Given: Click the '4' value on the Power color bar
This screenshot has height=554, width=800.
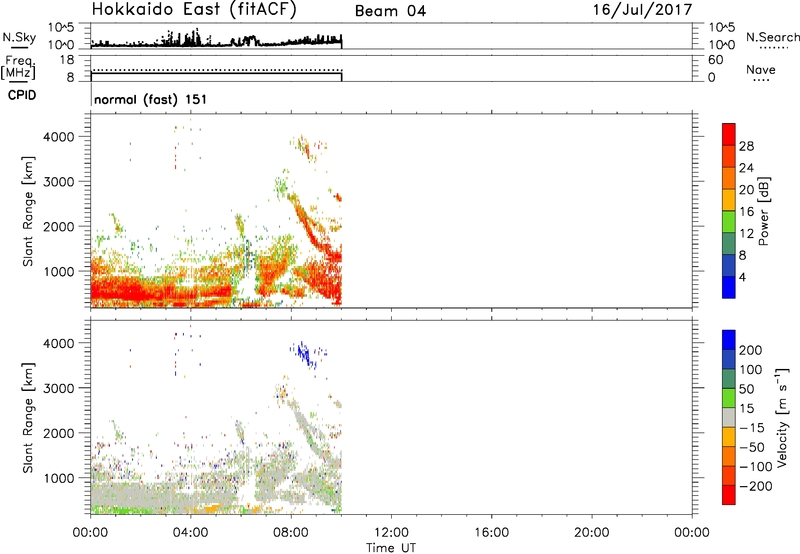Looking at the screenshot, I should (x=742, y=277).
